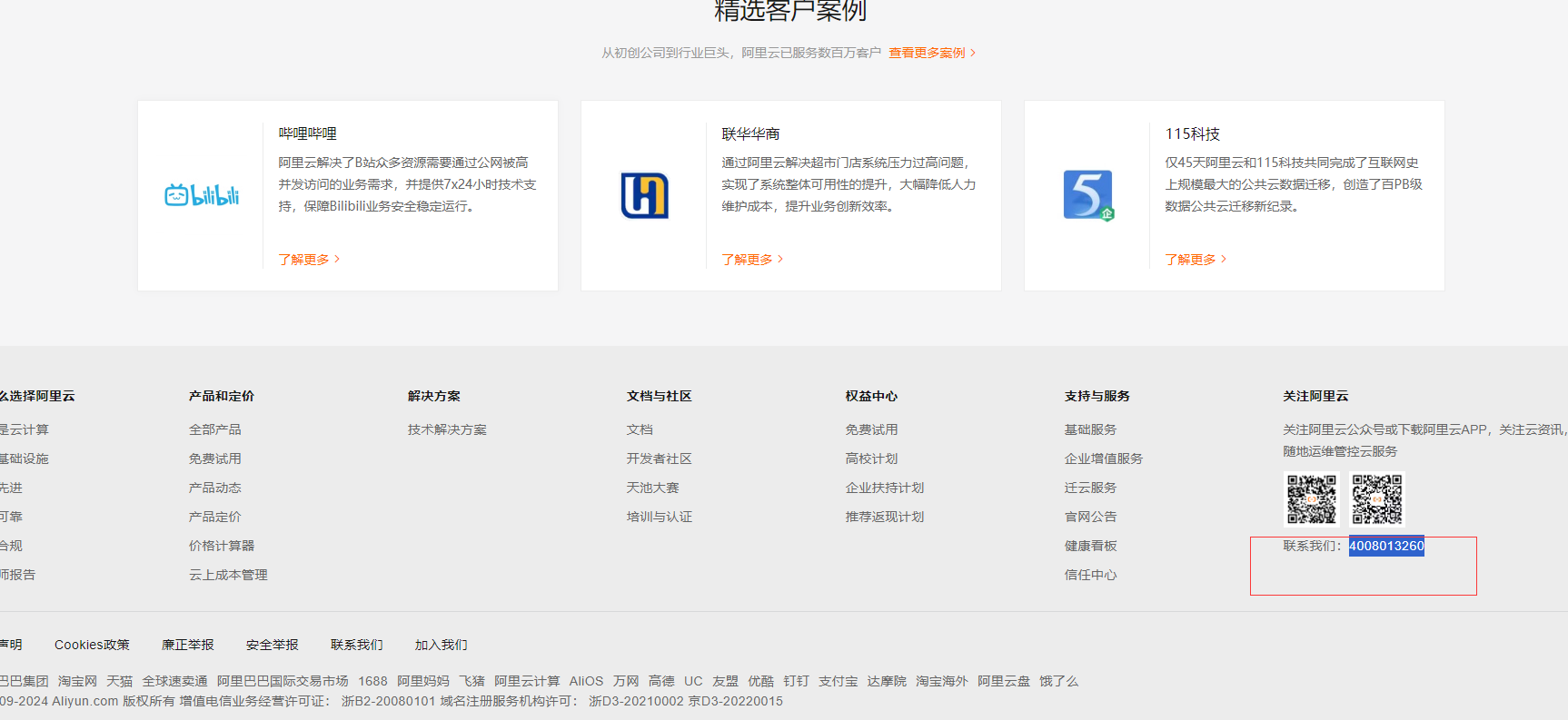
Task: Open Cookies政策 link
Action: pos(92,645)
